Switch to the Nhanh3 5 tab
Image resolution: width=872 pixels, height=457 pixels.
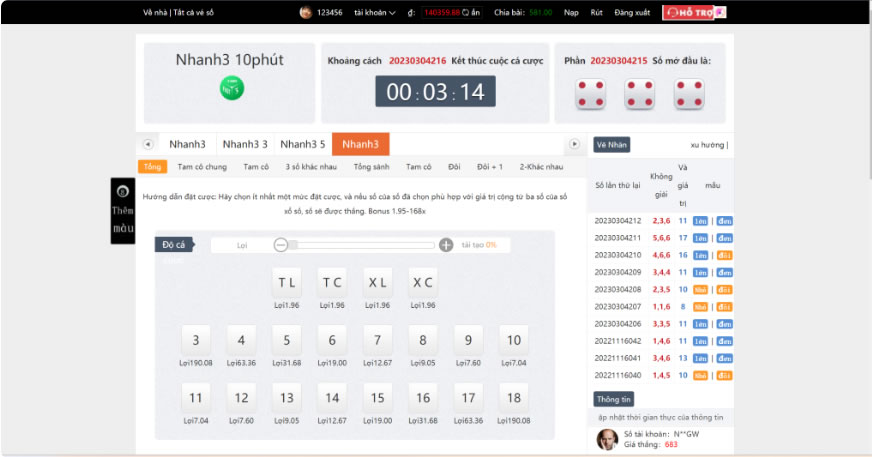[303, 144]
